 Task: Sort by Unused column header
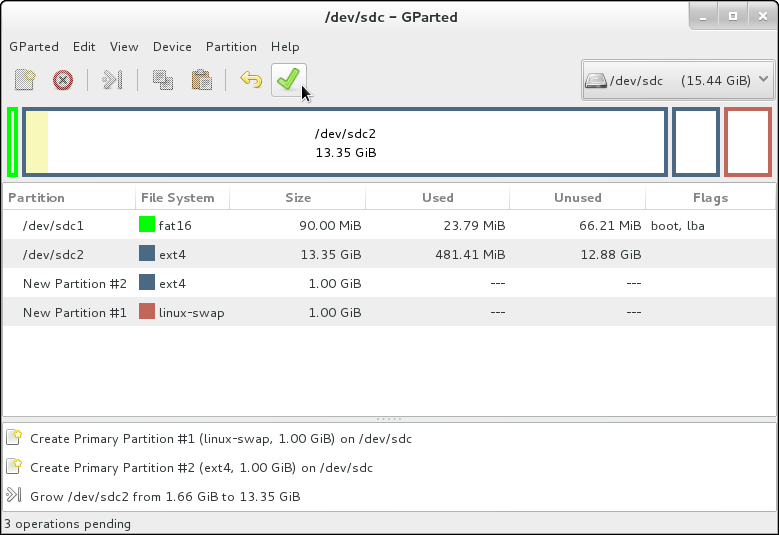(577, 198)
